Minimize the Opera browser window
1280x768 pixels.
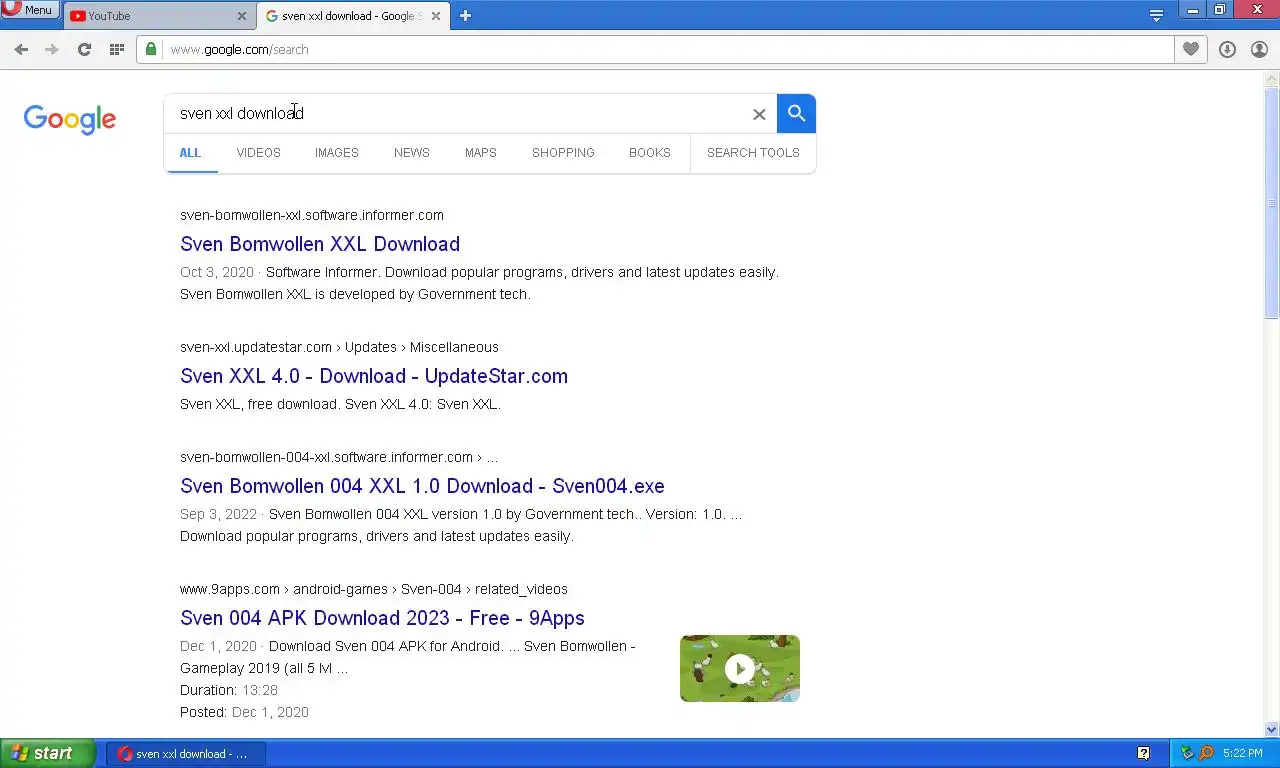1192,9
